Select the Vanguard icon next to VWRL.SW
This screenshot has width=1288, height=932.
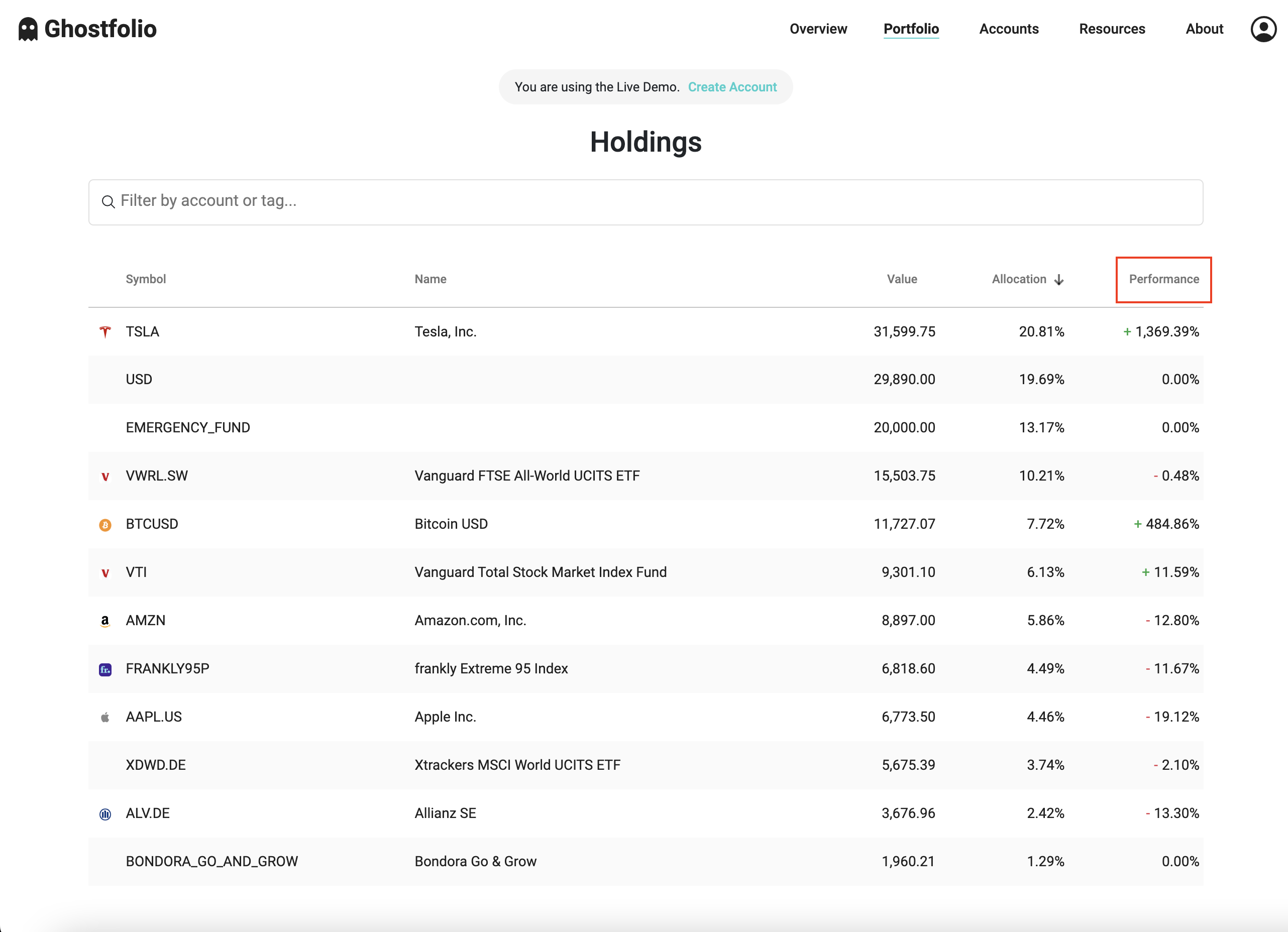[105, 476]
